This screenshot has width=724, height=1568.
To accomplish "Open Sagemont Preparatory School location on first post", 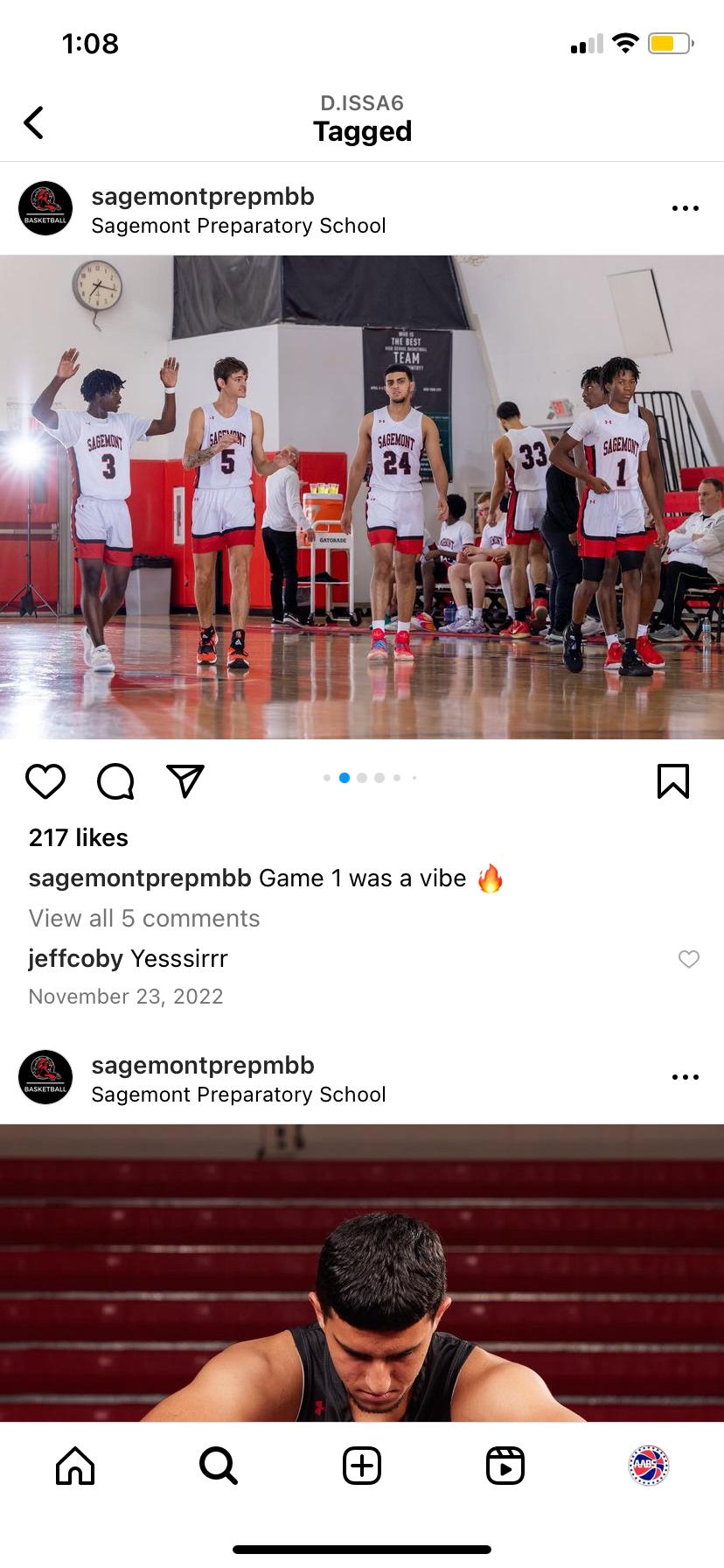I will coord(239,226).
